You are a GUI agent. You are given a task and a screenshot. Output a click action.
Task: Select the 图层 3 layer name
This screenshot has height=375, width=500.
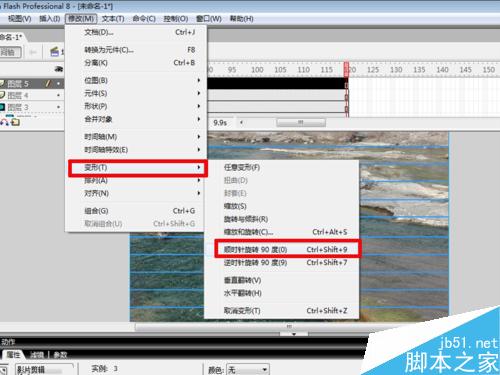[x=18, y=107]
